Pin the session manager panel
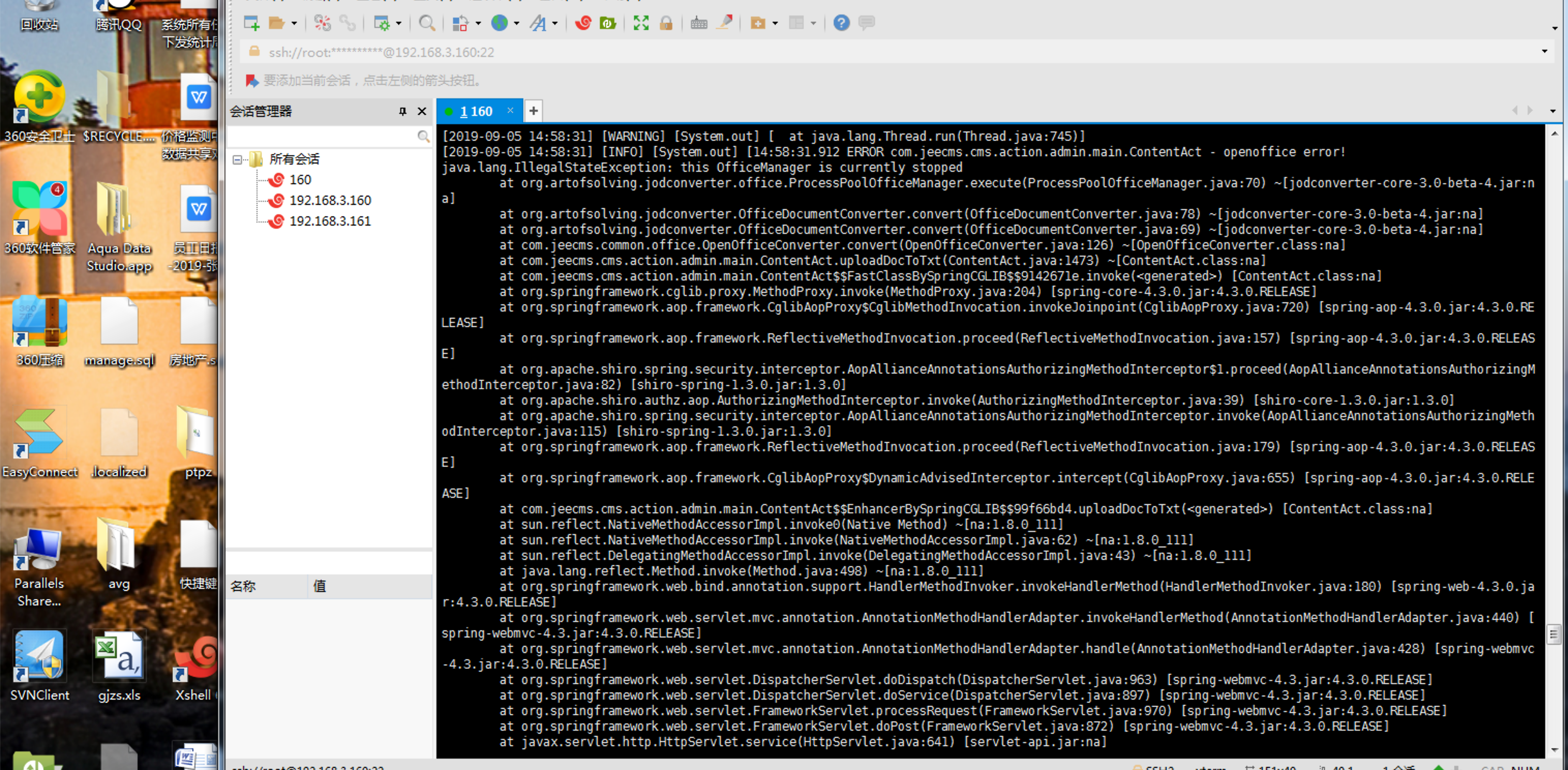This screenshot has height=770, width=1568. [x=402, y=111]
